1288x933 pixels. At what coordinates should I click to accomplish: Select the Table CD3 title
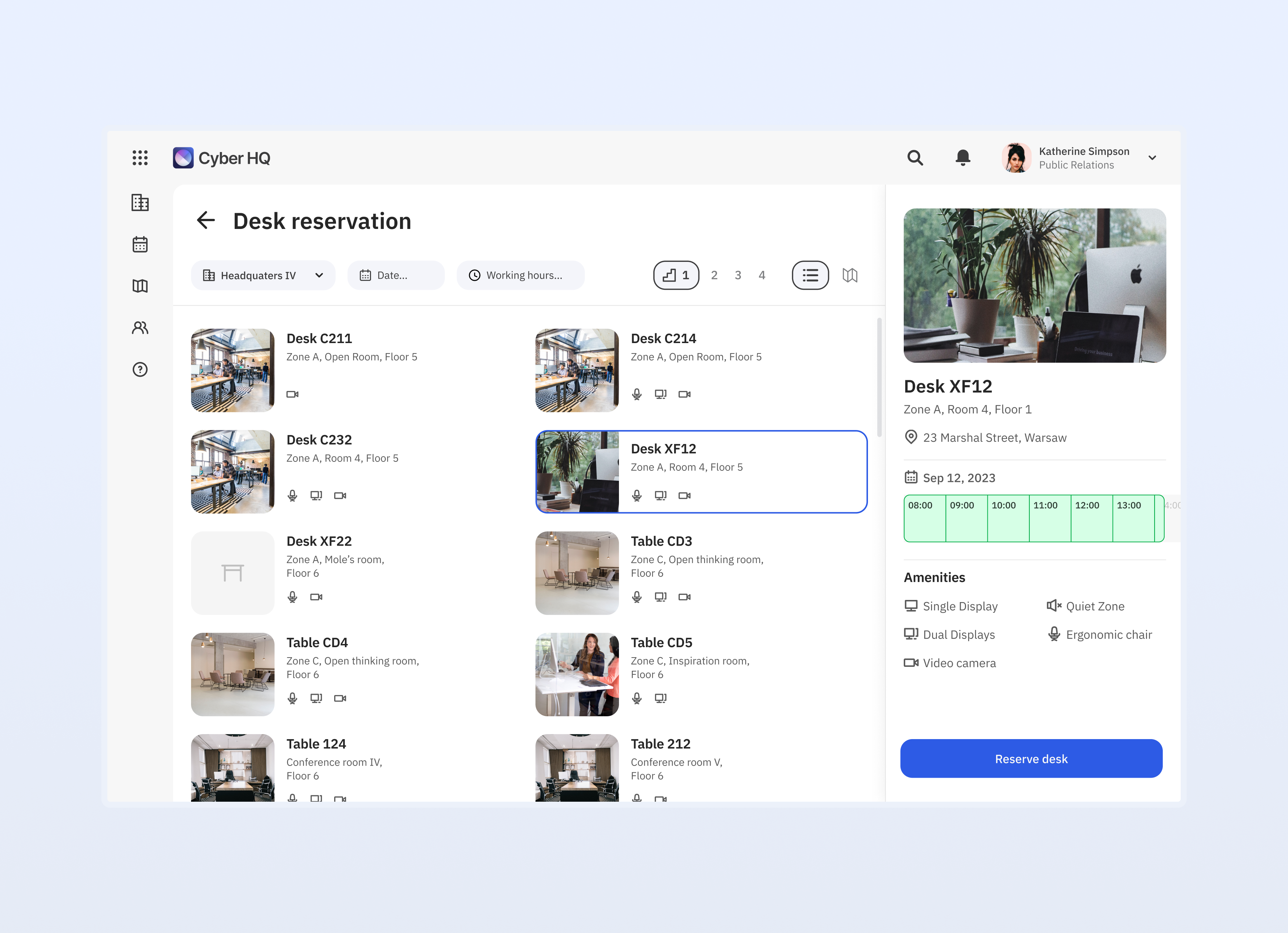[x=662, y=541]
